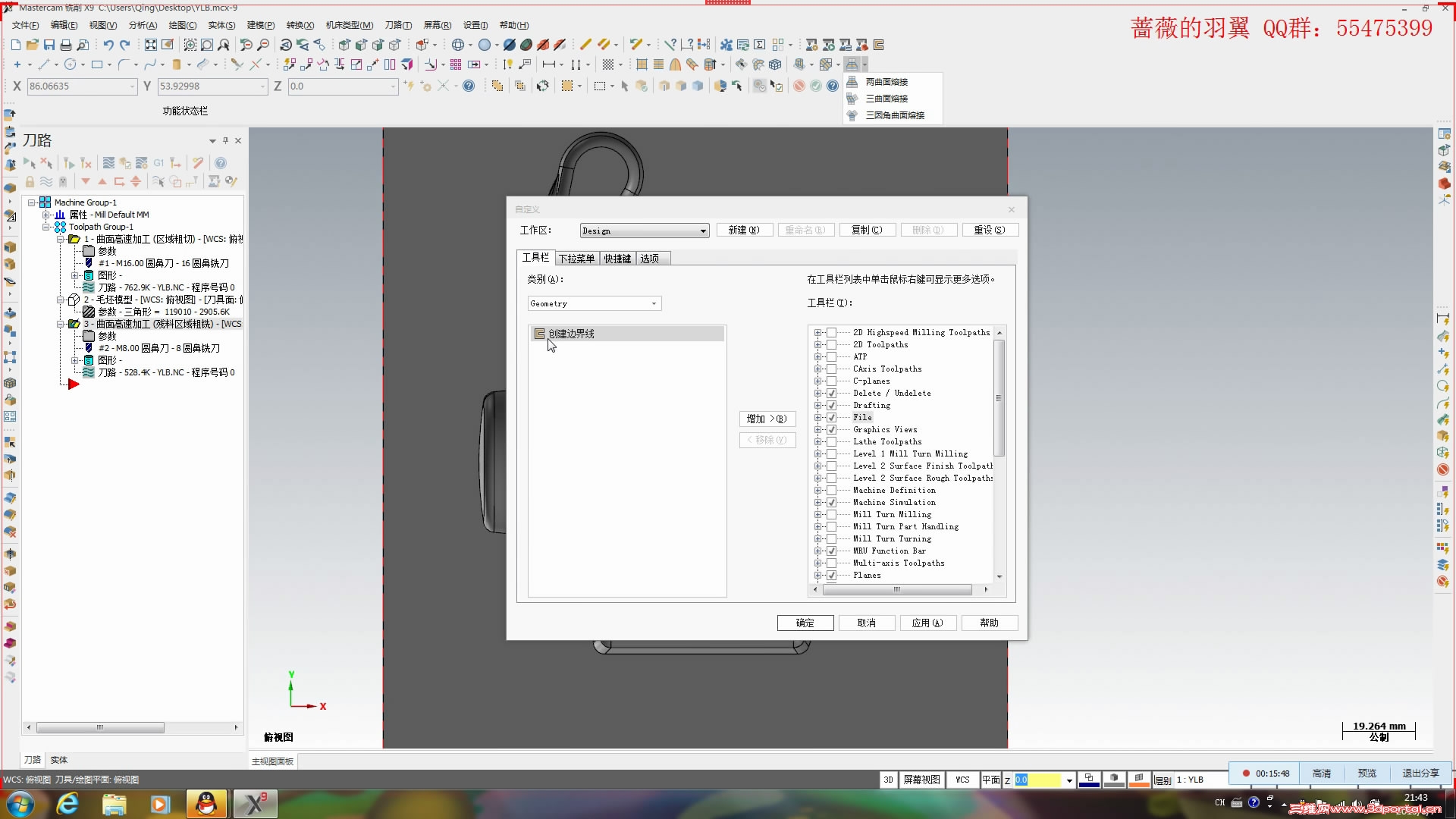The image size is (1456, 819).
Task: Check the 2D Toolpaths toolbar checkbox
Action: [x=831, y=345]
